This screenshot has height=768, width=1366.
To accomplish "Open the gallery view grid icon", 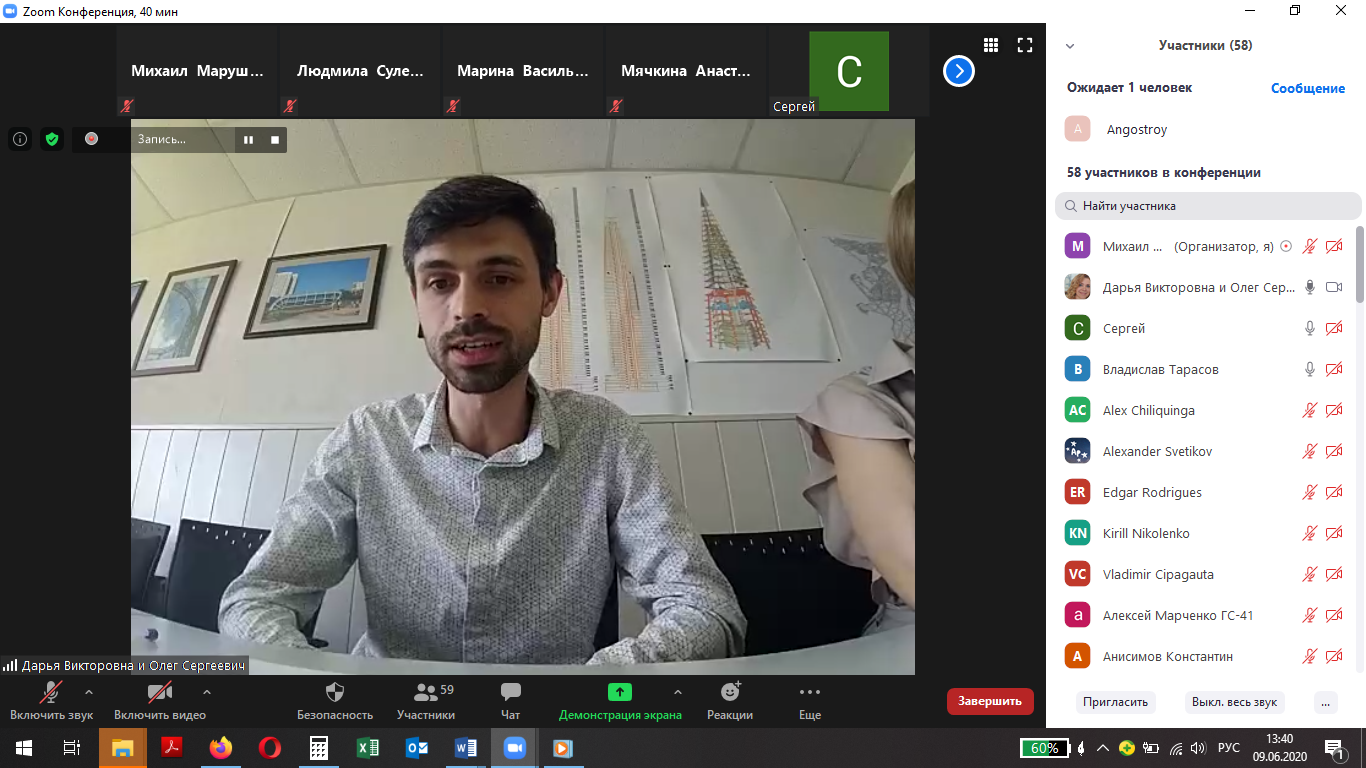I will (x=991, y=45).
